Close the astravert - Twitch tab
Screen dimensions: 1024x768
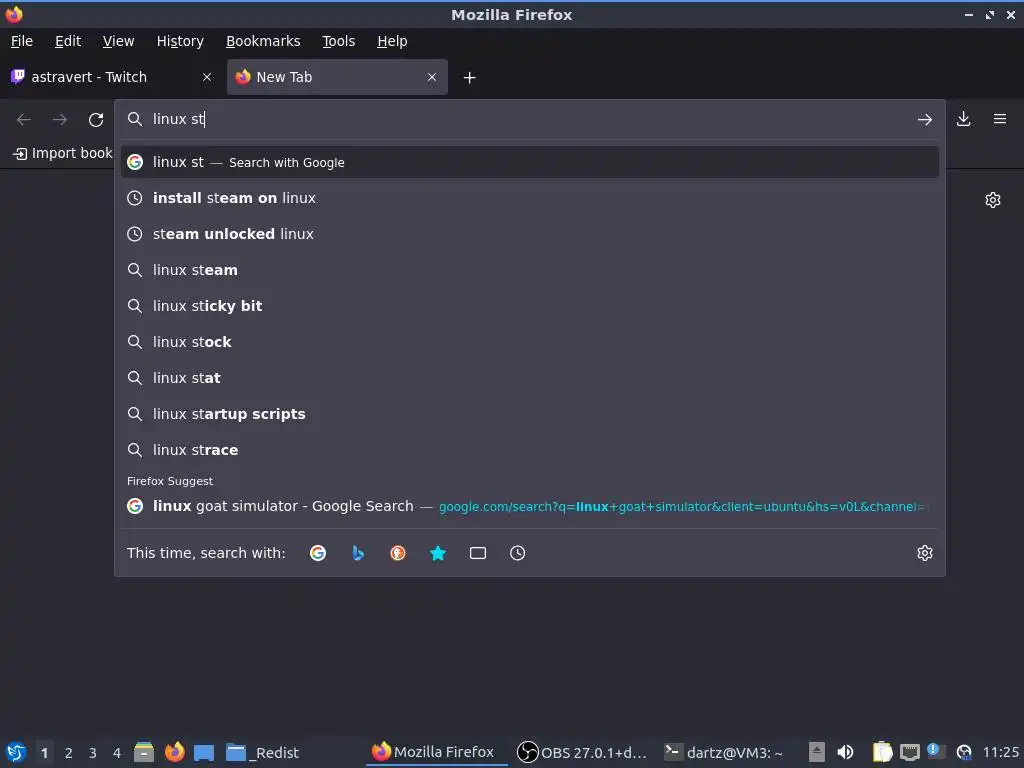(x=207, y=77)
